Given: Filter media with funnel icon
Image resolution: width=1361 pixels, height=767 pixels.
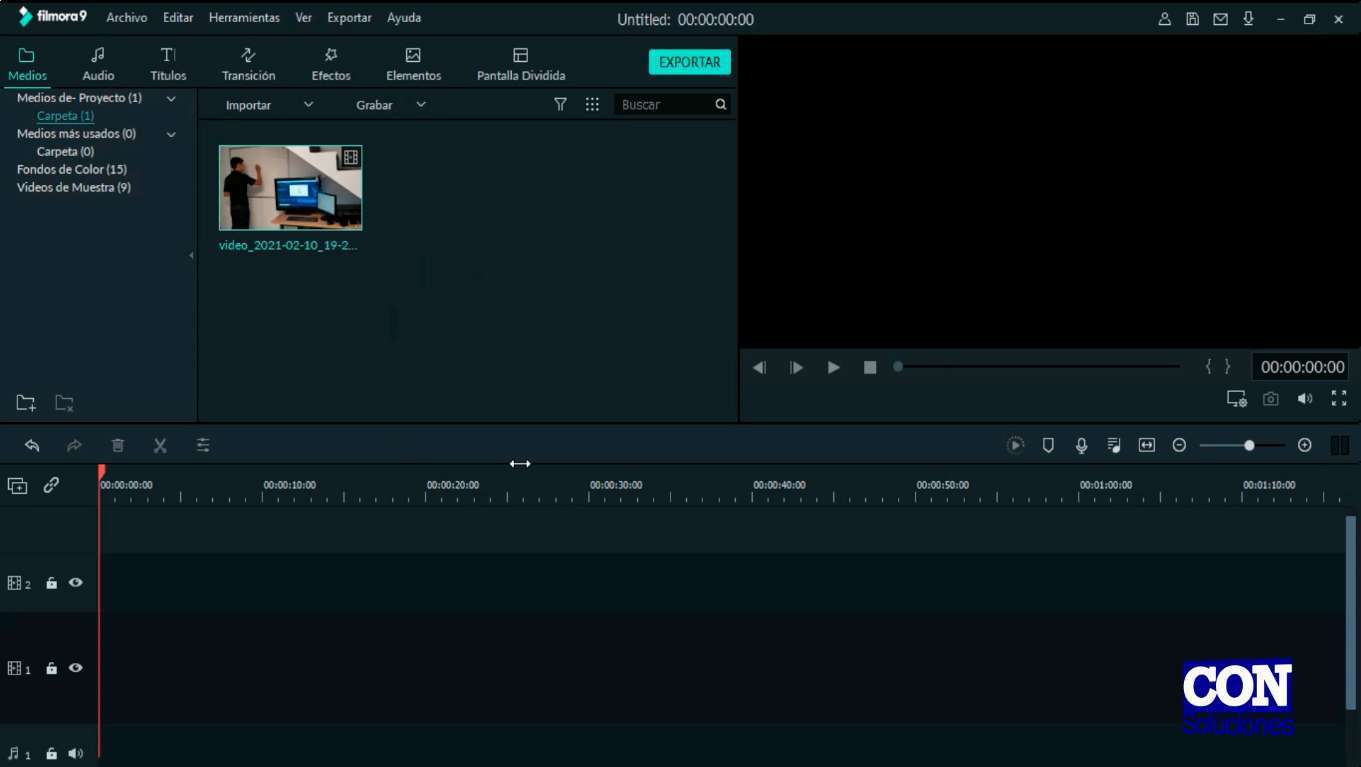Looking at the screenshot, I should pyautogui.click(x=560, y=104).
